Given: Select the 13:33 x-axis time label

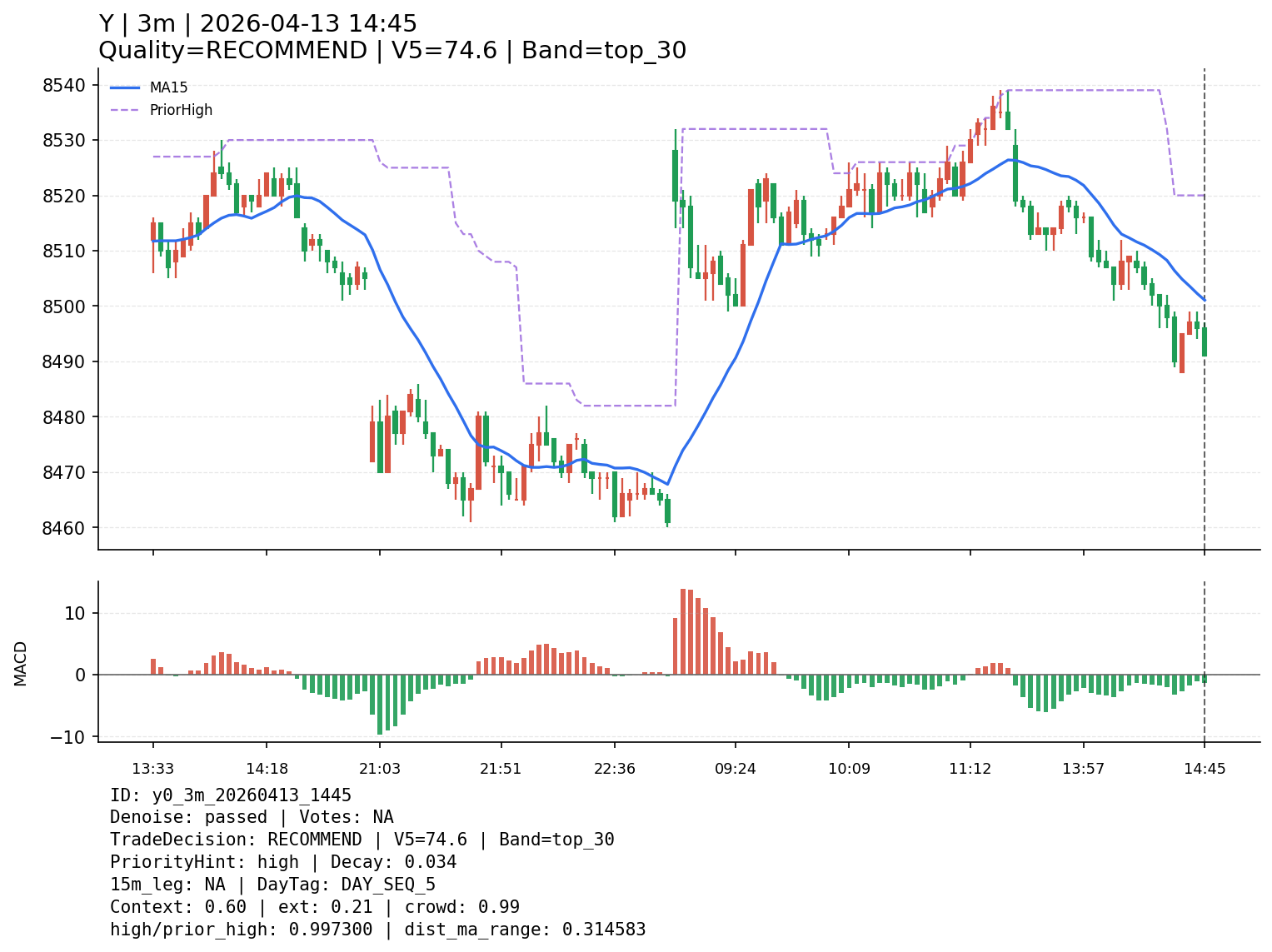Looking at the screenshot, I should click(152, 769).
